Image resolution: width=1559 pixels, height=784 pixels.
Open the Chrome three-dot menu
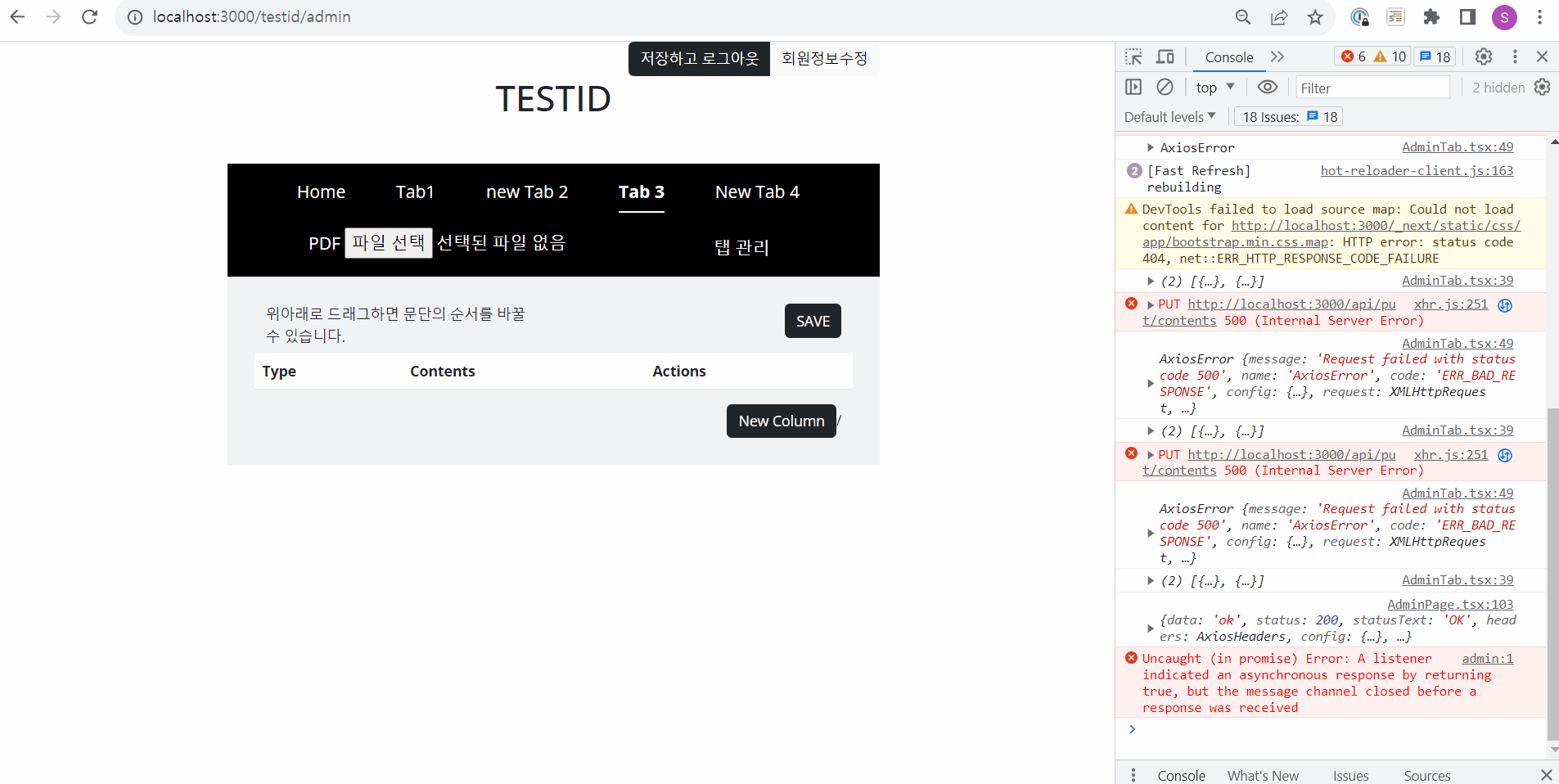pos(1539,17)
